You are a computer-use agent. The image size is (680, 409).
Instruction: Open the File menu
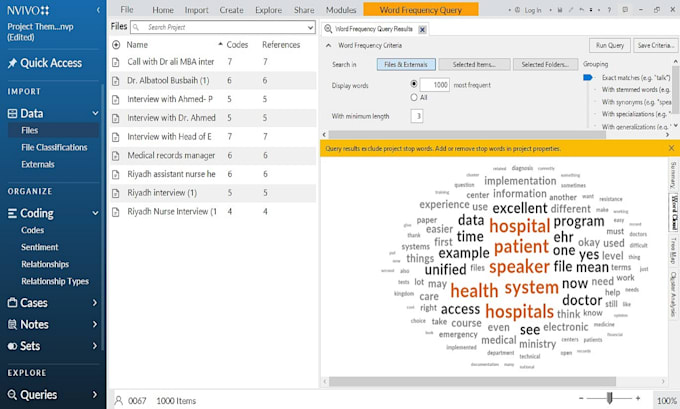pyautogui.click(x=127, y=10)
